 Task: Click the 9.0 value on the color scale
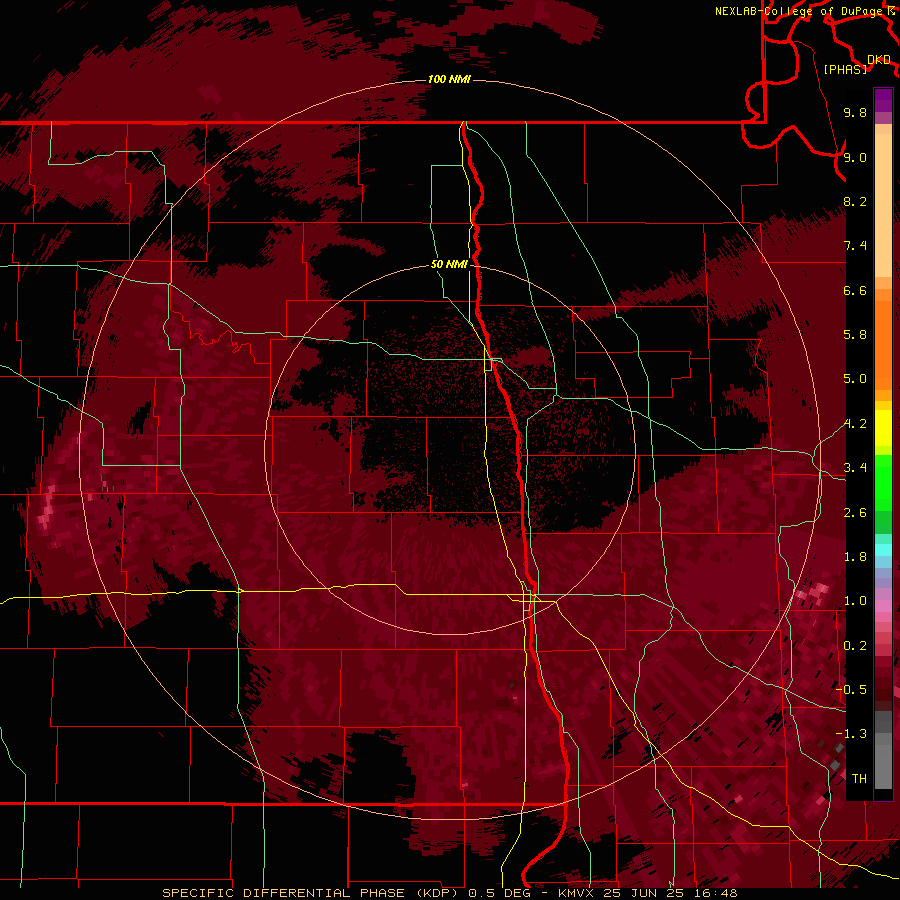pyautogui.click(x=855, y=157)
